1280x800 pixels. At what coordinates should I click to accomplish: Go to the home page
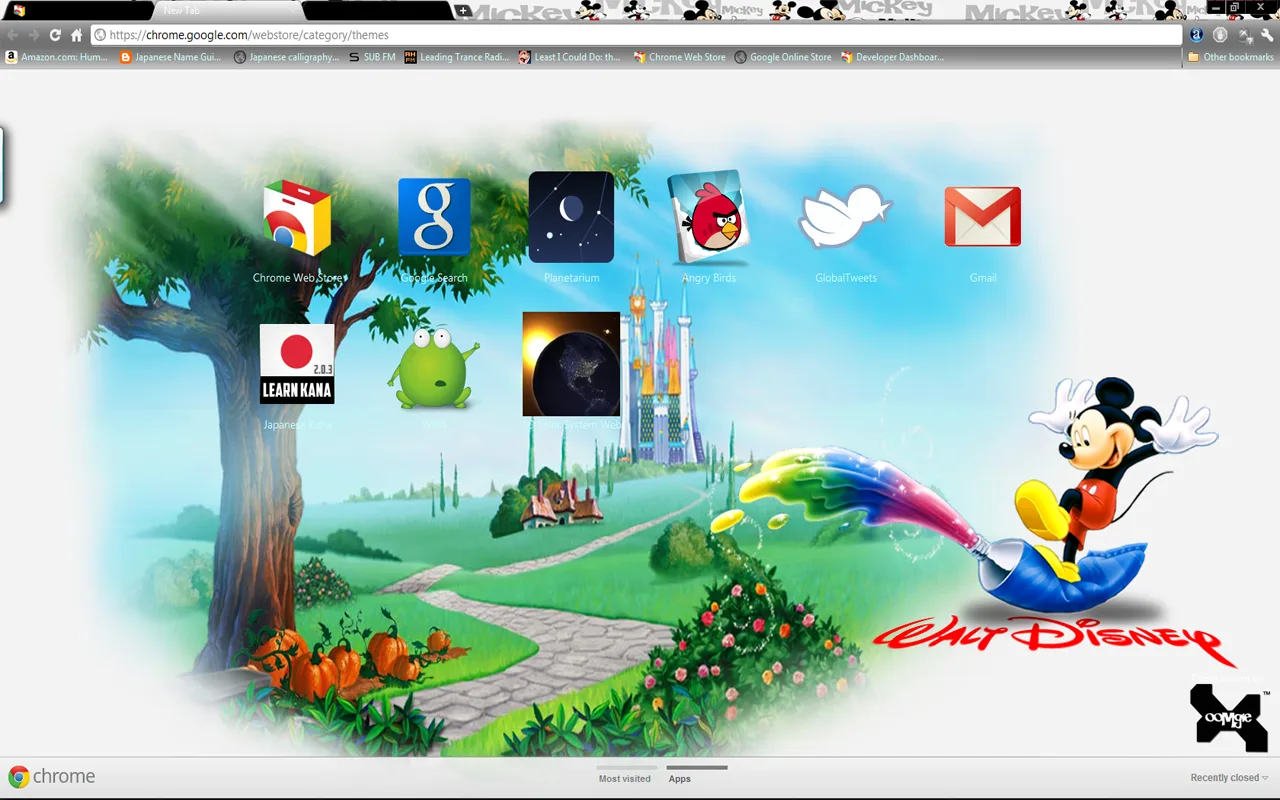click(76, 35)
